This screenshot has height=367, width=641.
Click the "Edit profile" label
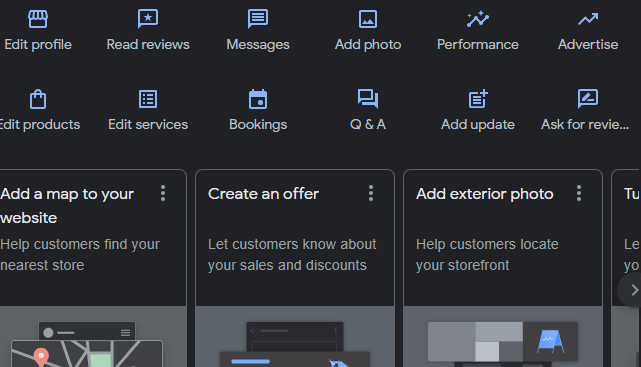tap(38, 45)
